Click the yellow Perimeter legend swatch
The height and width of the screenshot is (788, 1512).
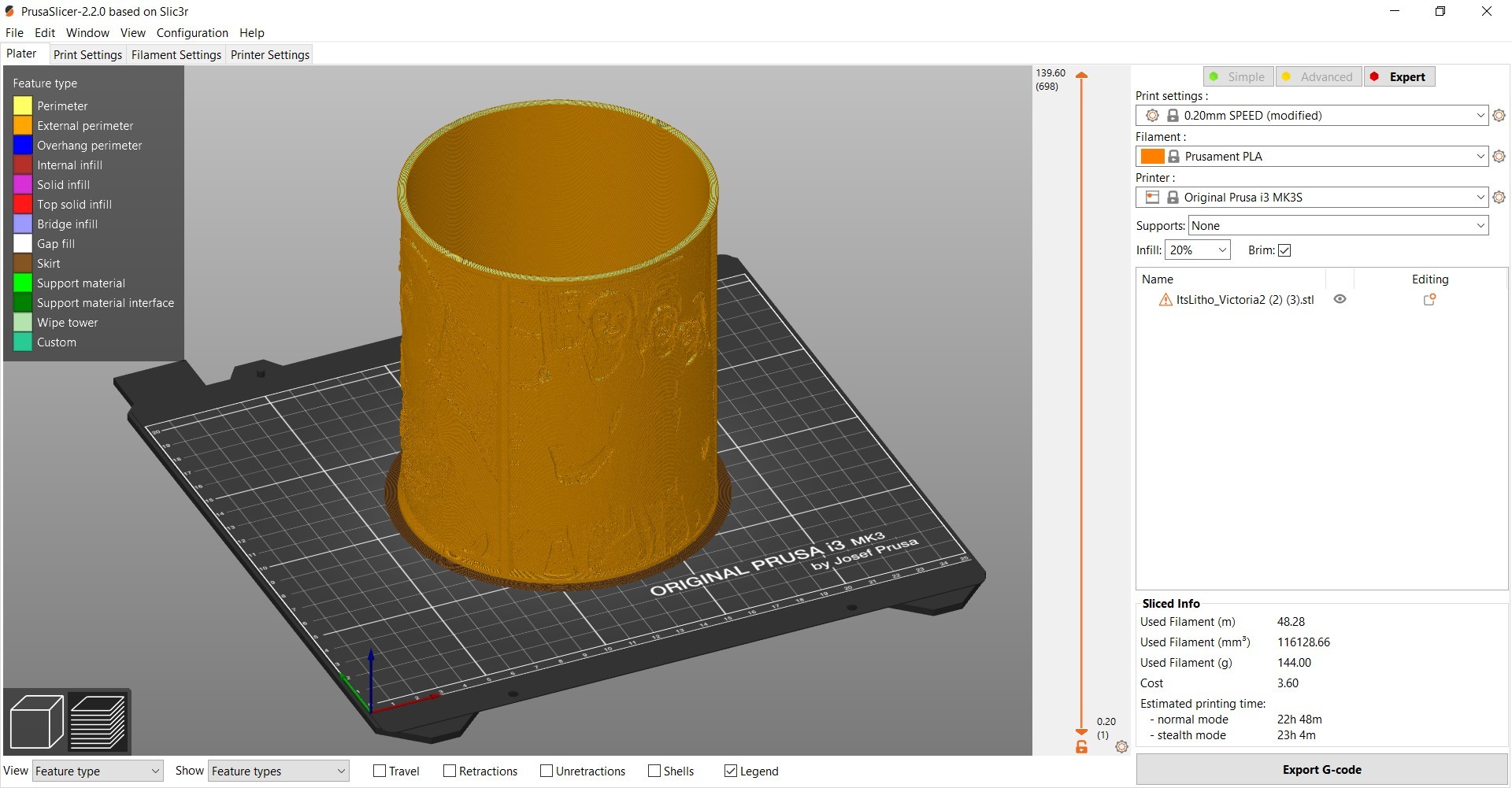23,105
